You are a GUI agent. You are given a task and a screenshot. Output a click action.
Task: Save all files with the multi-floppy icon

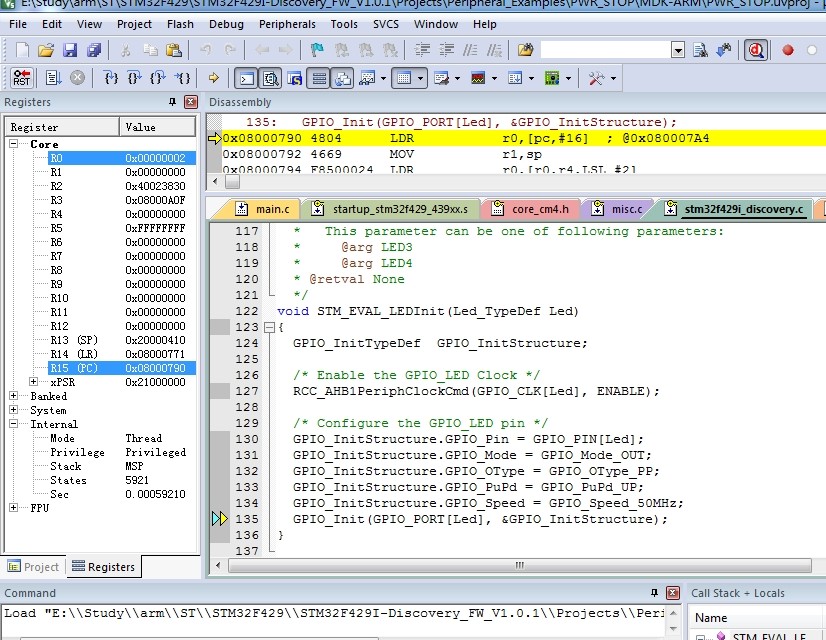(x=94, y=50)
